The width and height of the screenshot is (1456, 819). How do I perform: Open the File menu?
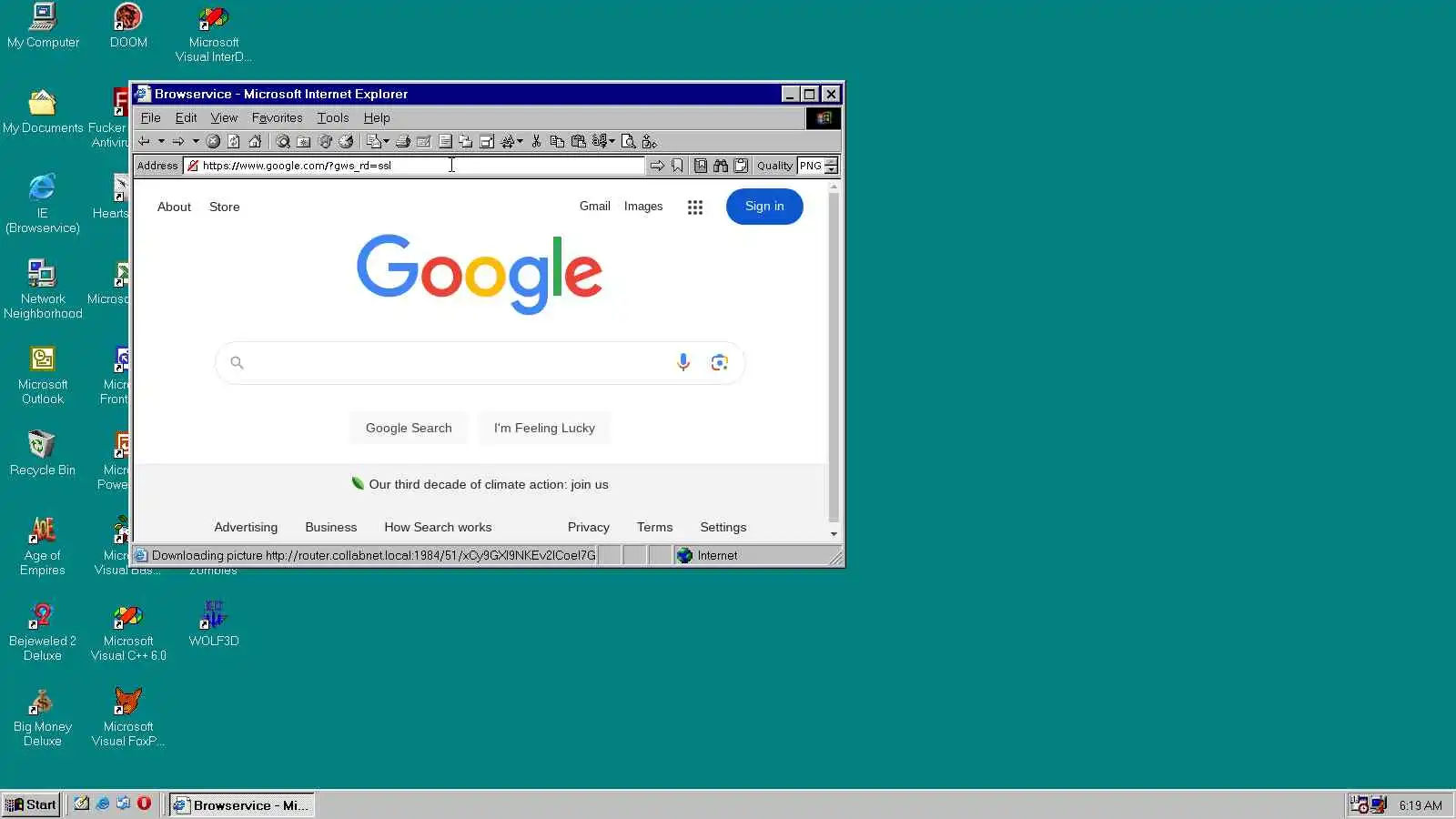click(150, 117)
